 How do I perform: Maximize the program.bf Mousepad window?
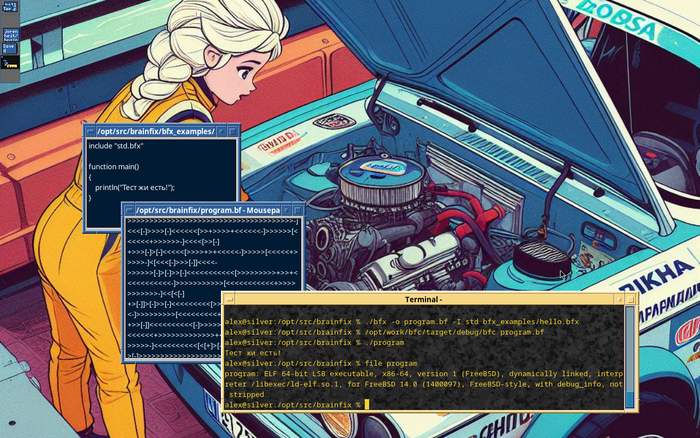coord(298,210)
